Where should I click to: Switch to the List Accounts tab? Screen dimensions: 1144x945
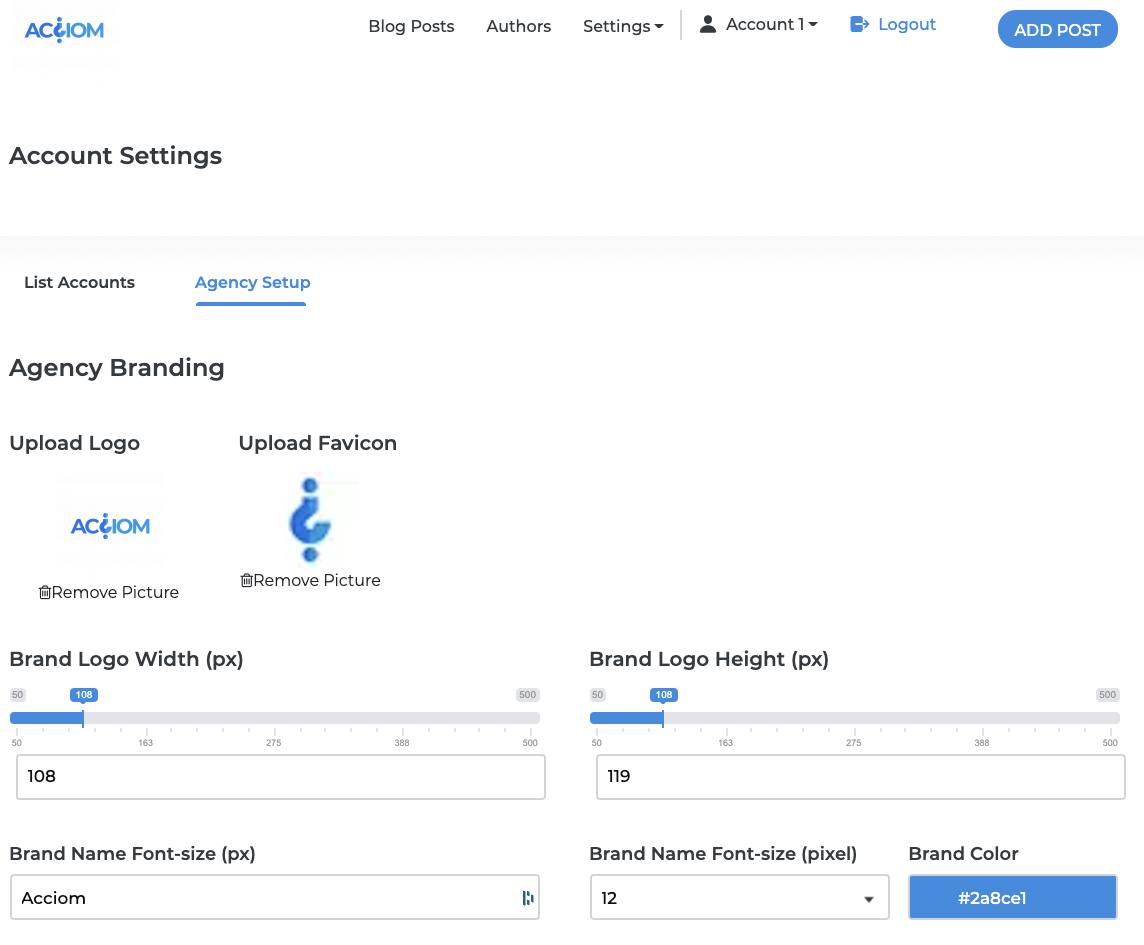(x=79, y=283)
